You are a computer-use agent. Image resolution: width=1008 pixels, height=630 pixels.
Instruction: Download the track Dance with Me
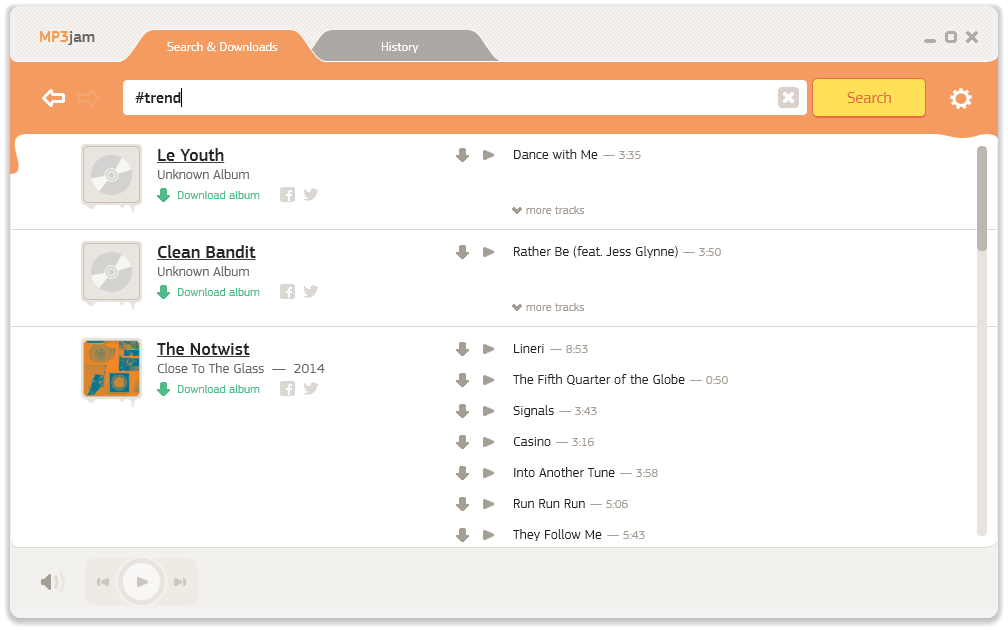pos(462,155)
